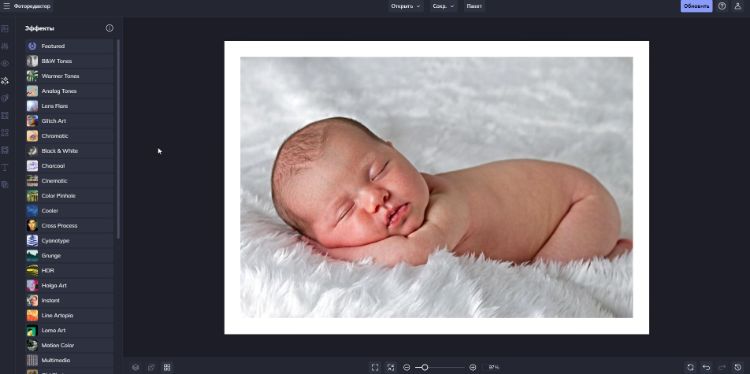Screen dimensions: 750x374
Task: Select the Lomo Art effect row
Action: [x=69, y=330]
